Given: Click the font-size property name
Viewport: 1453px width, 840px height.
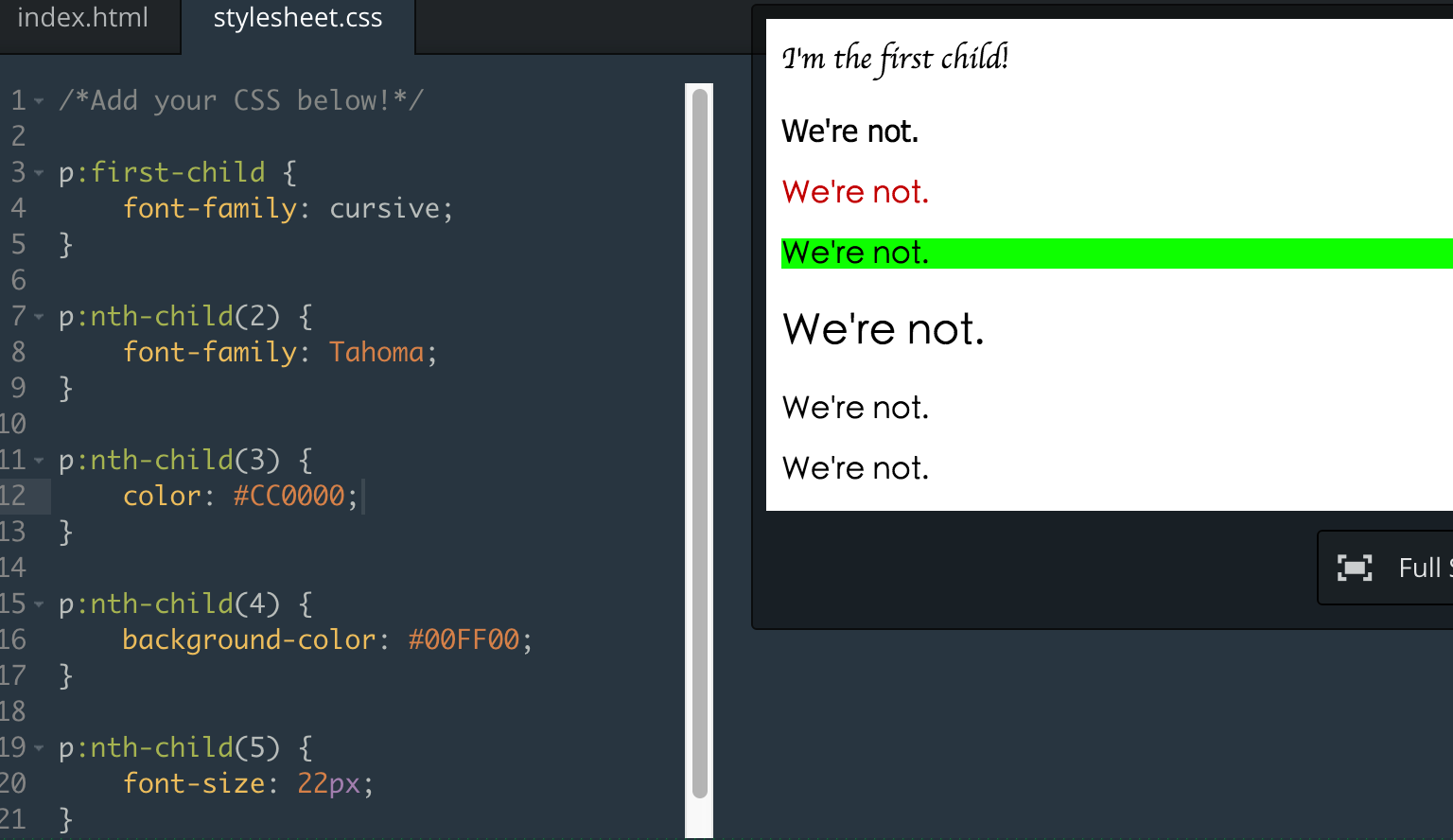Looking at the screenshot, I should tap(194, 783).
